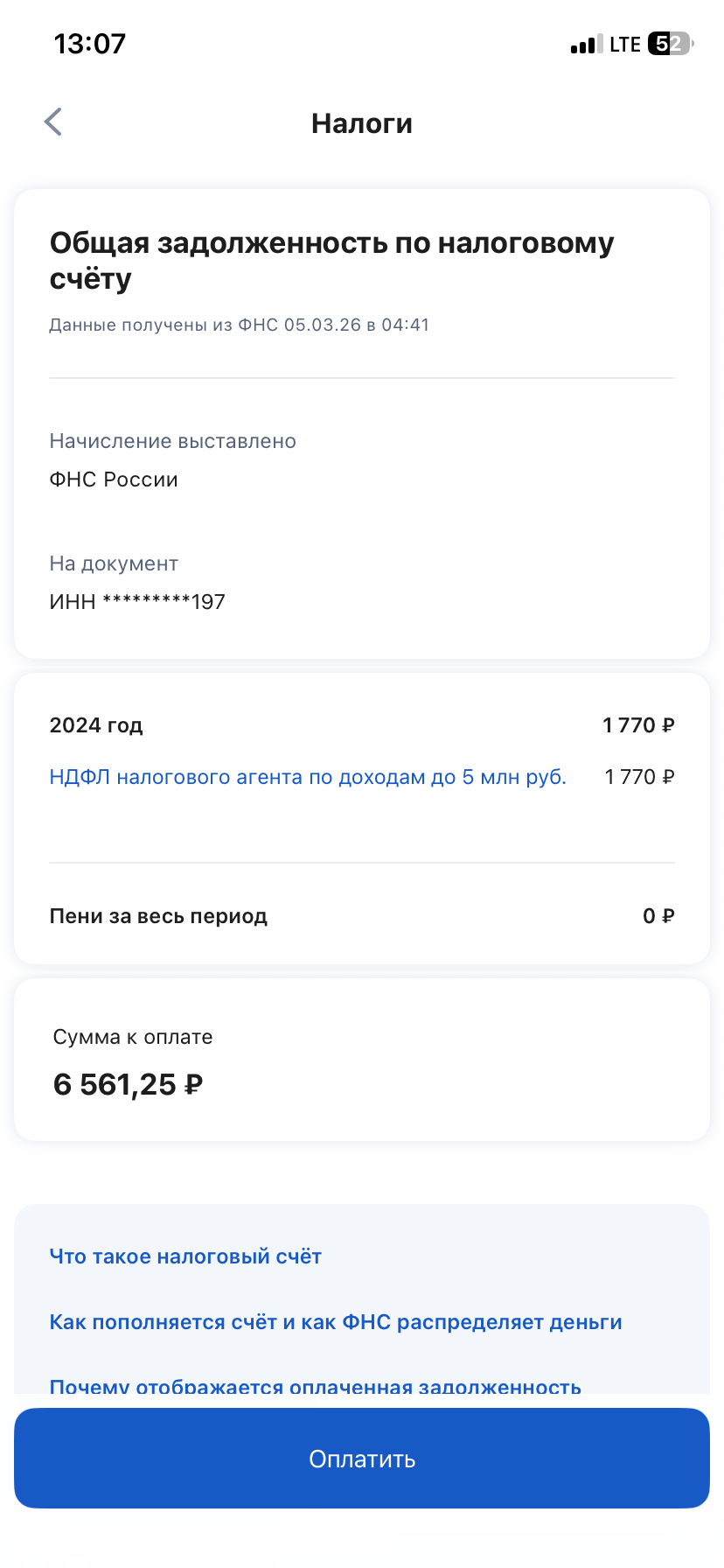Tap the 0 ₽ penalties amount
The image size is (724, 1568).
pos(658,916)
